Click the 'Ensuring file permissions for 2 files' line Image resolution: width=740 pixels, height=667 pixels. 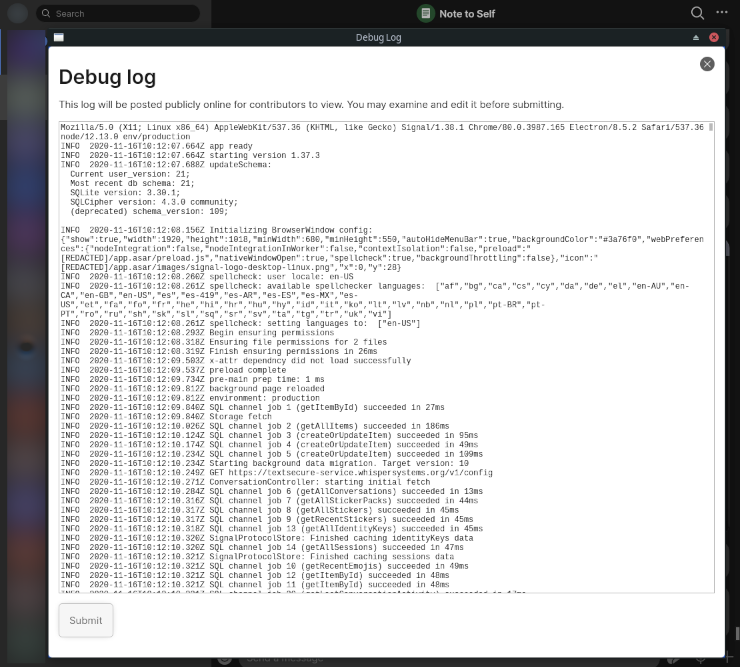(x=223, y=342)
